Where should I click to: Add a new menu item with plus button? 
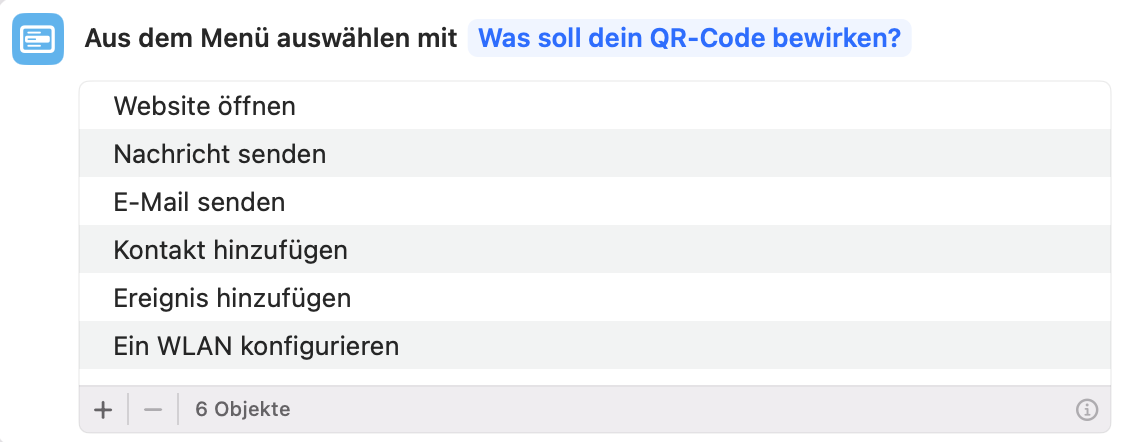pyautogui.click(x=103, y=410)
